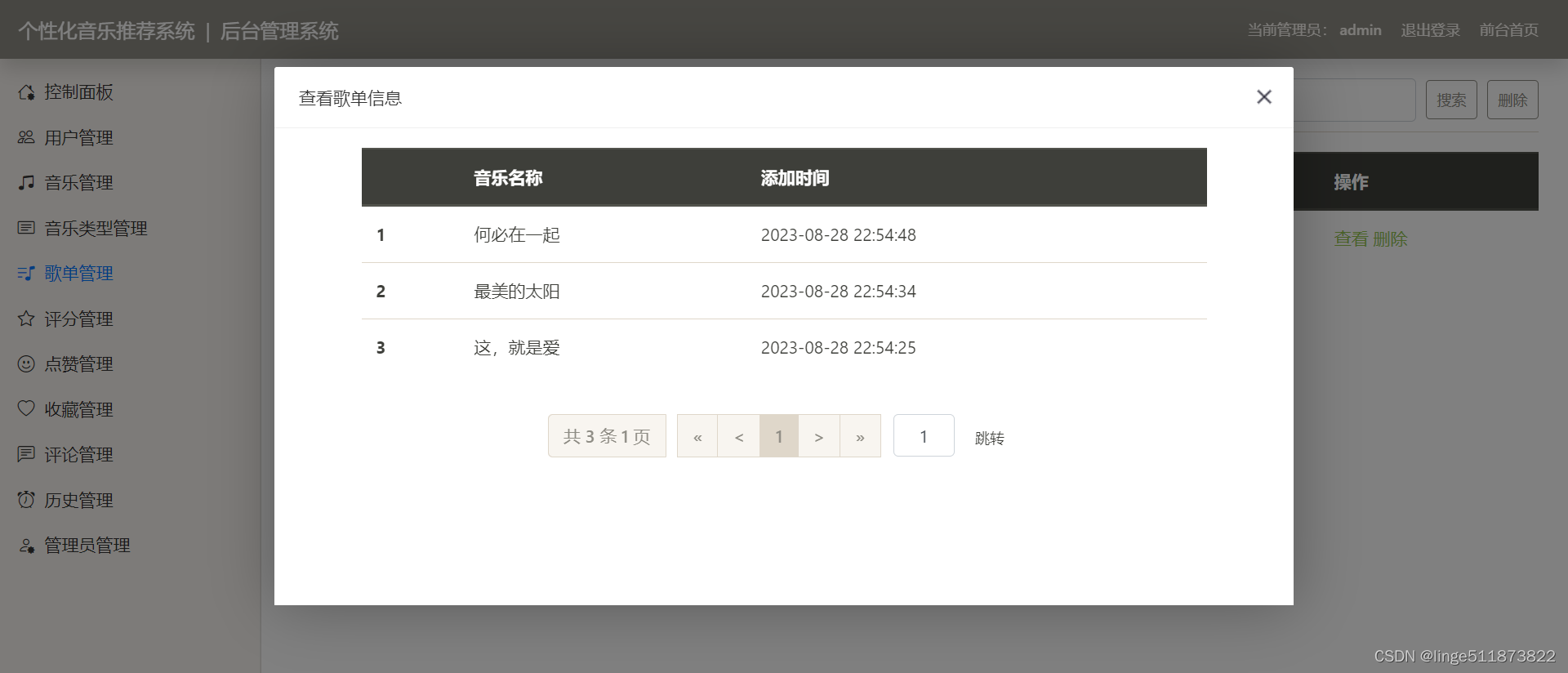Screen dimensions: 1568x673
Task: Click song name 何必在一起
Action: click(x=517, y=235)
